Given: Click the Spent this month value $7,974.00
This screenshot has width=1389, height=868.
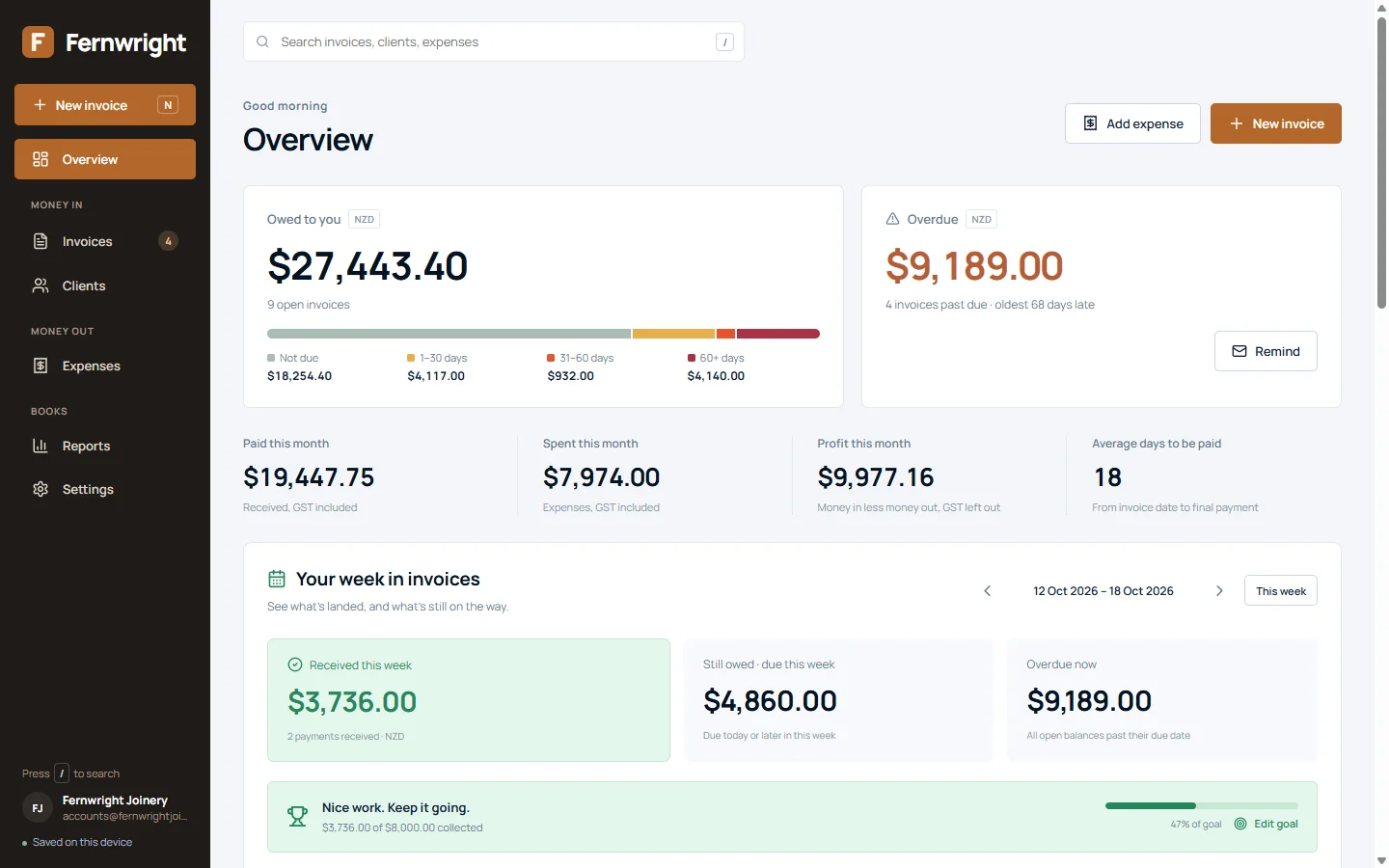Looking at the screenshot, I should pos(601,477).
